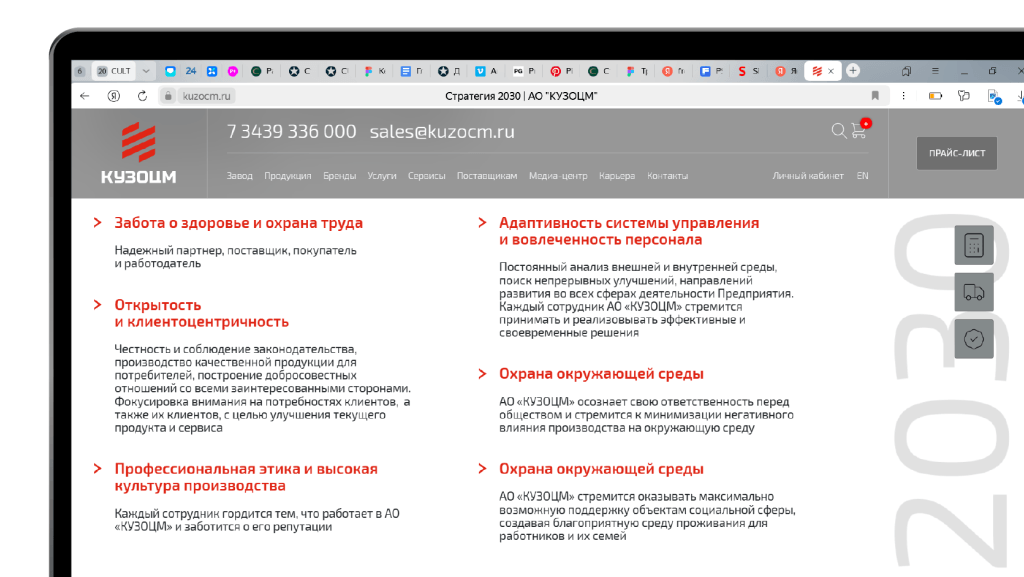Switch to the pinned blue mail tab
1024x577 pixels.
click(x=170, y=71)
